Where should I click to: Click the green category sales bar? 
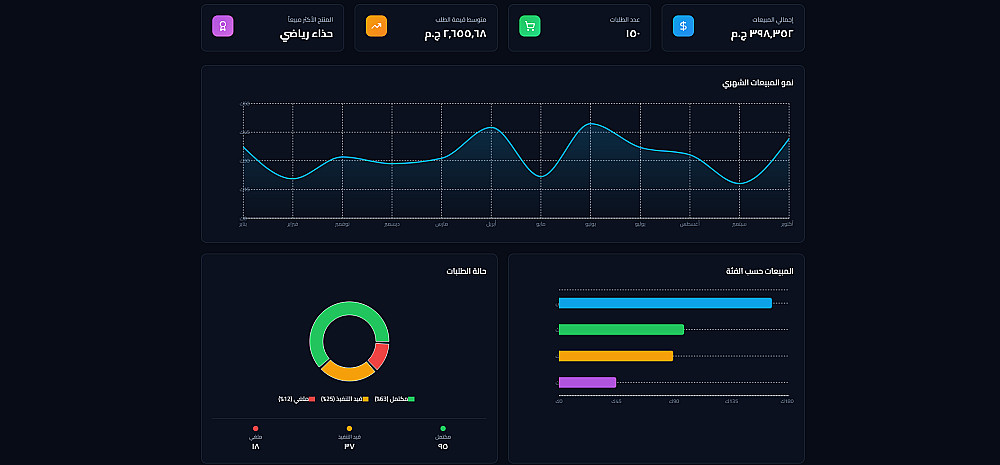pyautogui.click(x=621, y=330)
